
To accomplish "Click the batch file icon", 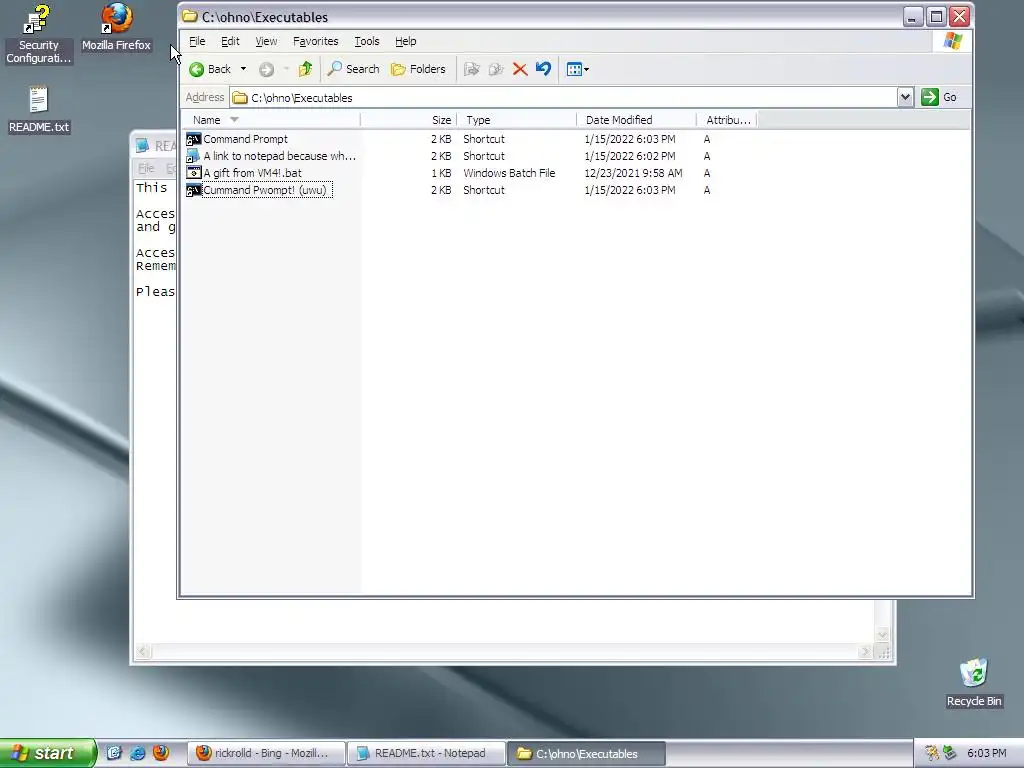I will (x=193, y=173).
